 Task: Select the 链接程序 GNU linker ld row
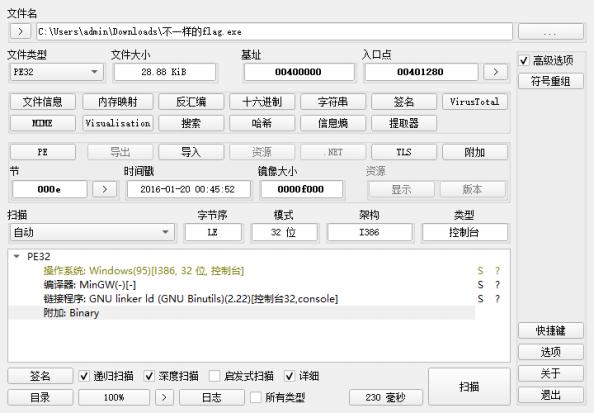coord(241,299)
